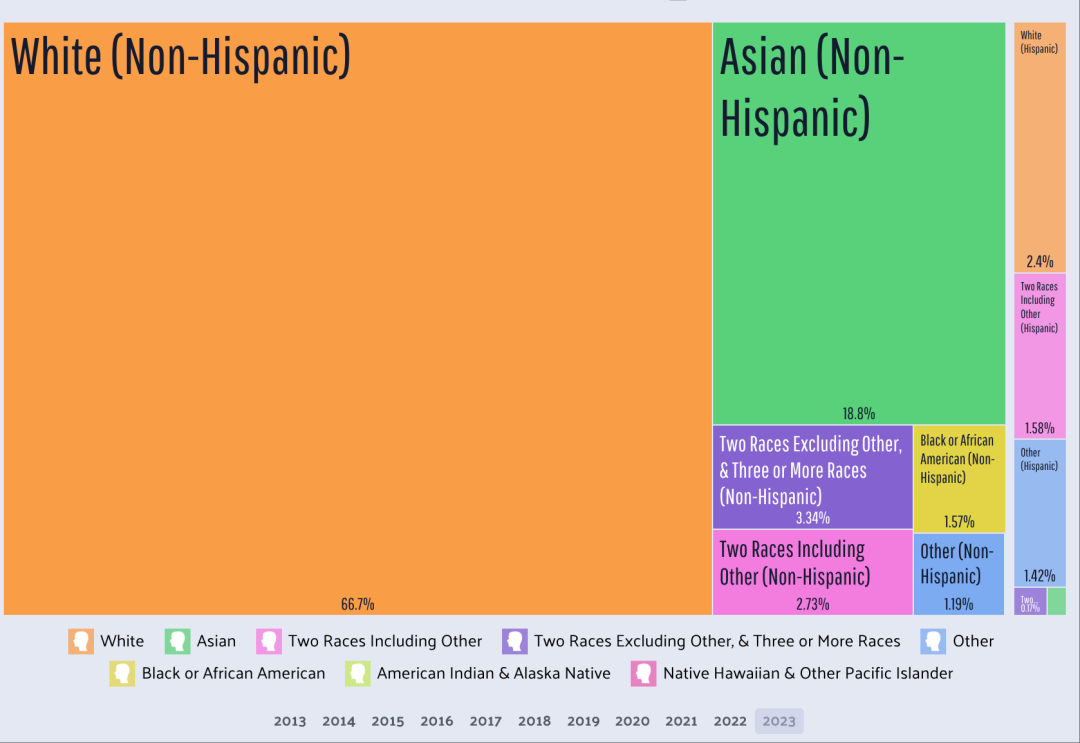Click the blue Other legend icon
The width and height of the screenshot is (1080, 743).
click(x=934, y=641)
